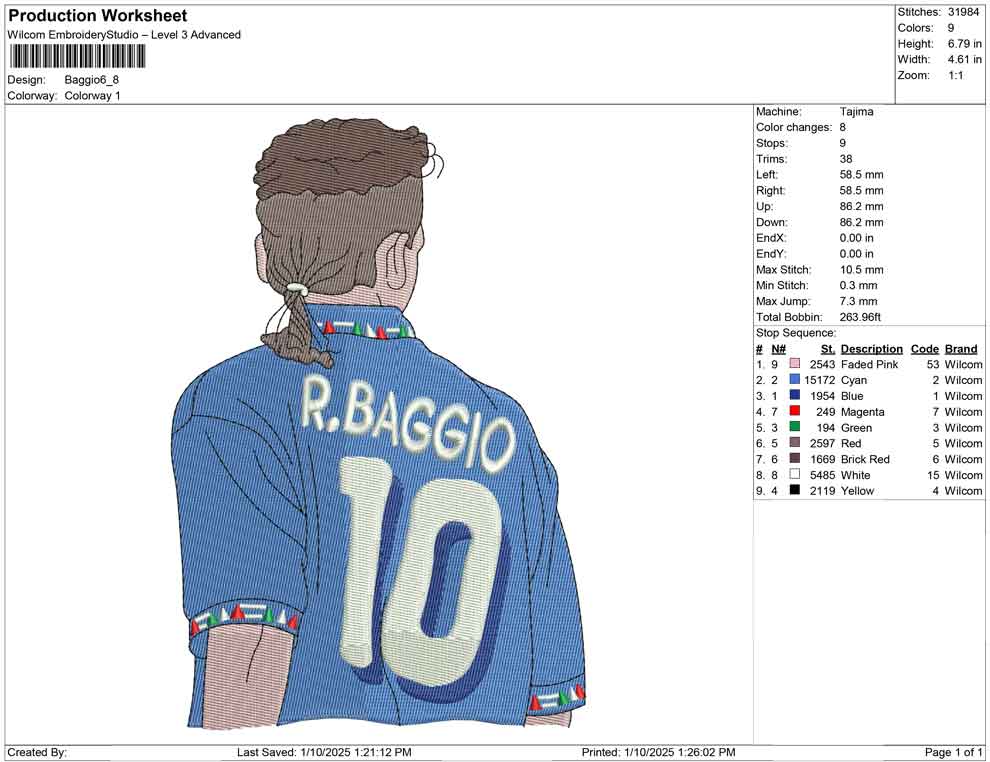The image size is (990, 762).
Task: Click the stitch count 15172 for Cyan
Action: coord(820,380)
